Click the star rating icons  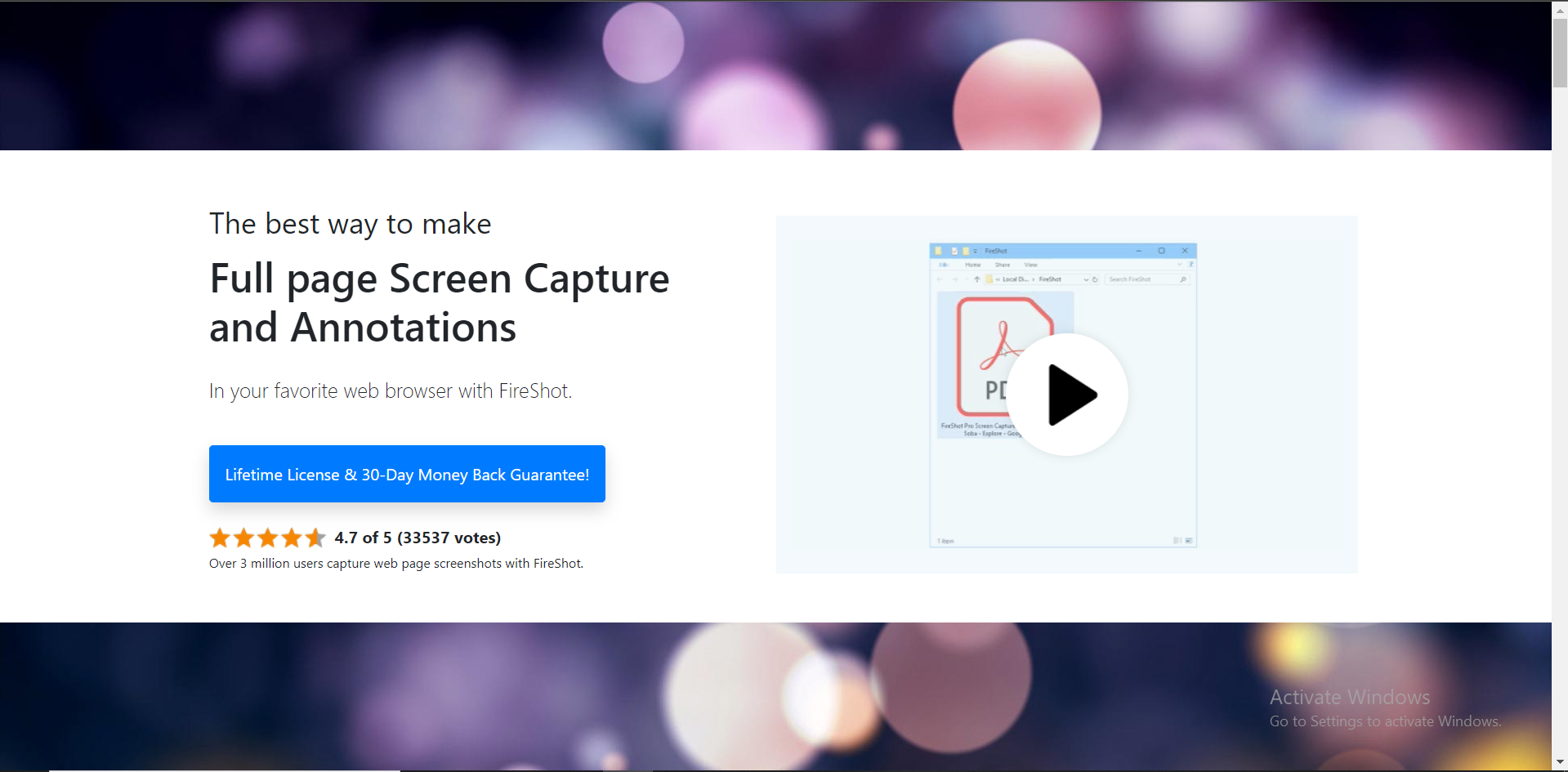tap(268, 538)
